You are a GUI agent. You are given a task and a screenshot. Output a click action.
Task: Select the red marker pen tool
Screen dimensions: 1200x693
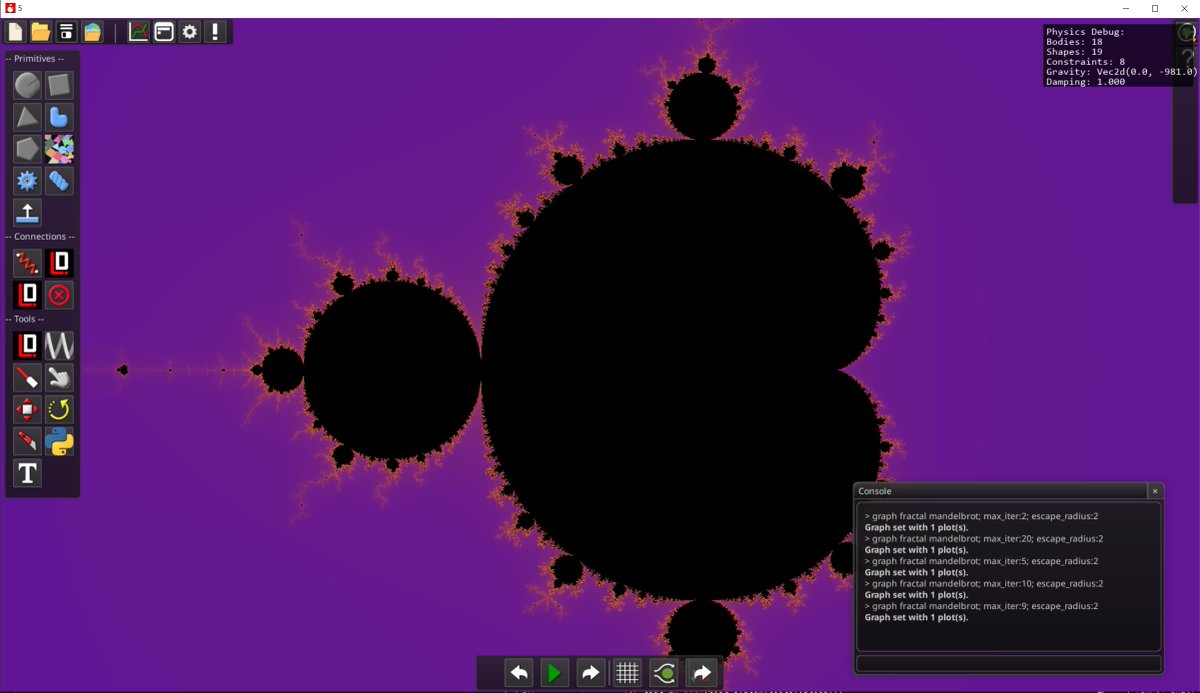point(27,378)
